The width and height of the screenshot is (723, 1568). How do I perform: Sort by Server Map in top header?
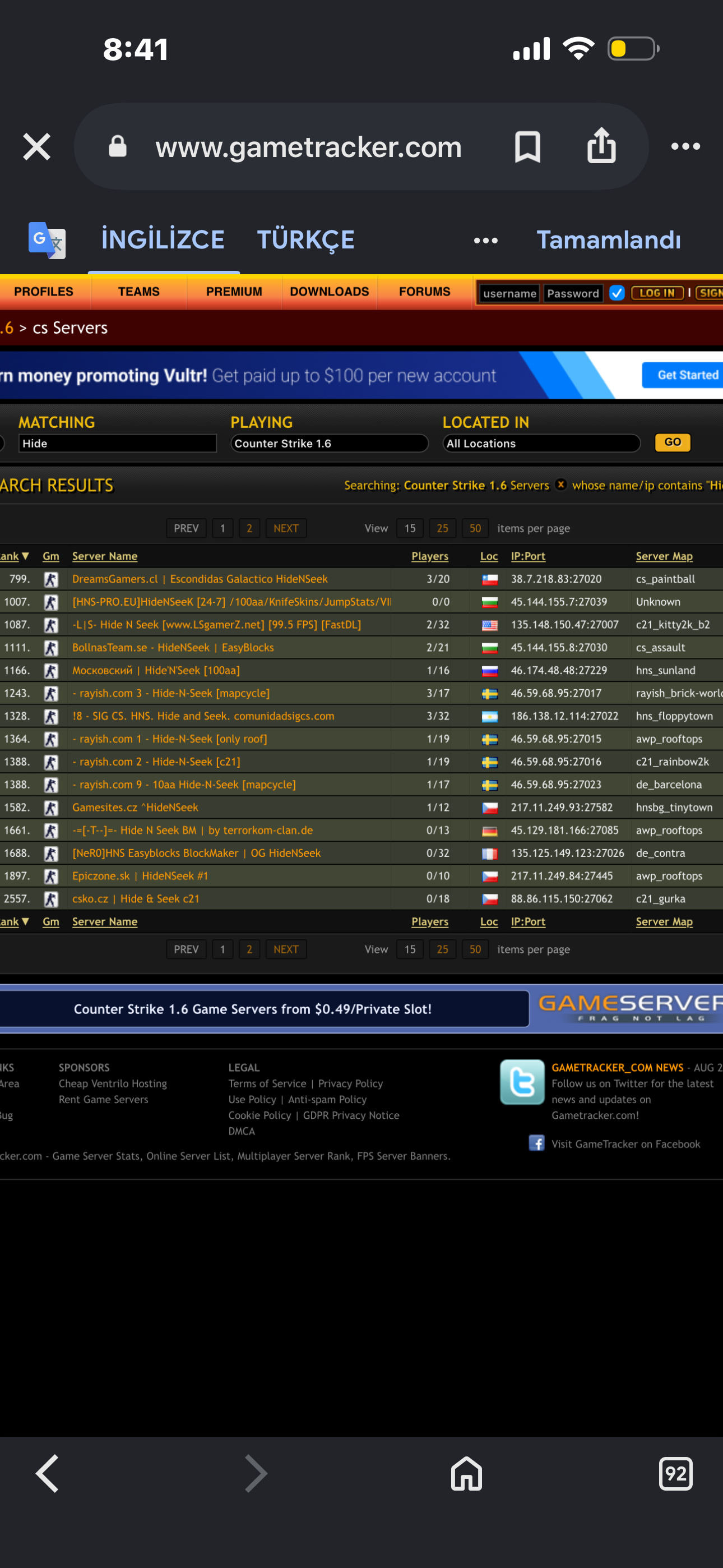[x=664, y=556]
